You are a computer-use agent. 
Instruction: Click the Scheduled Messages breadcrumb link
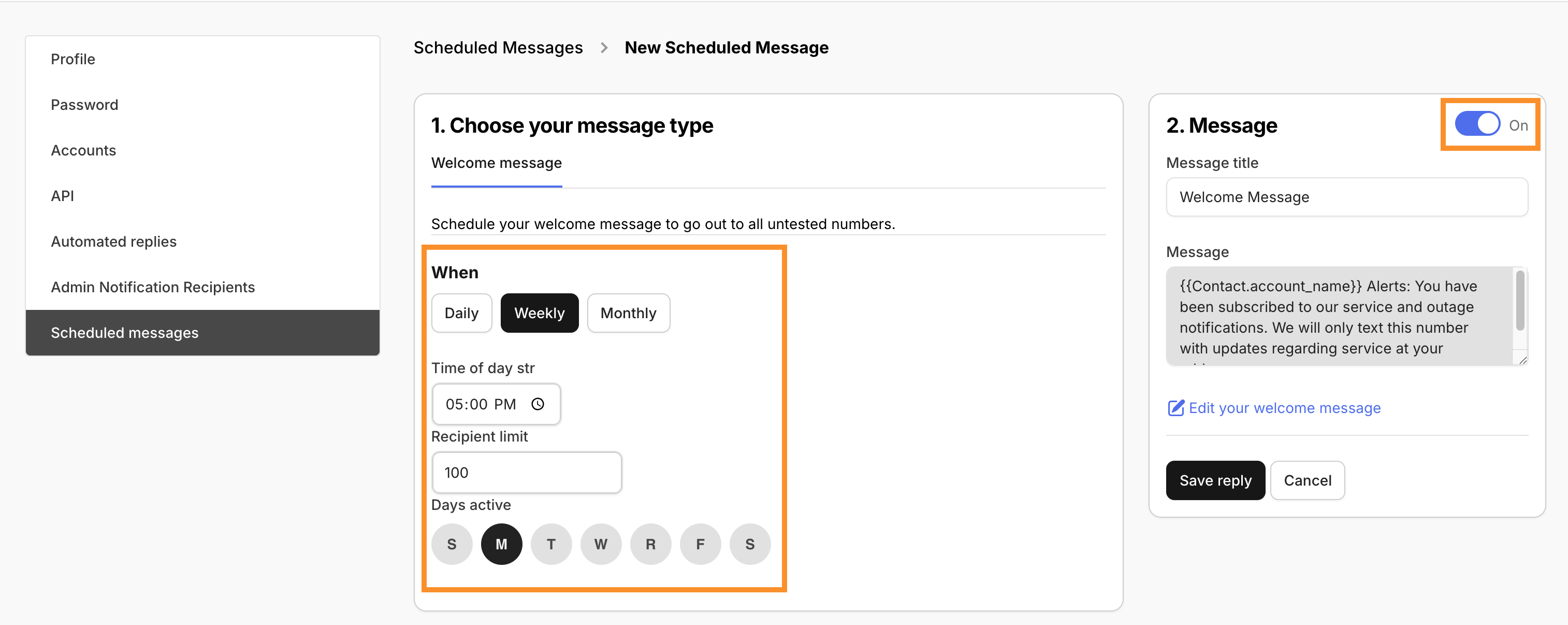[x=498, y=48]
